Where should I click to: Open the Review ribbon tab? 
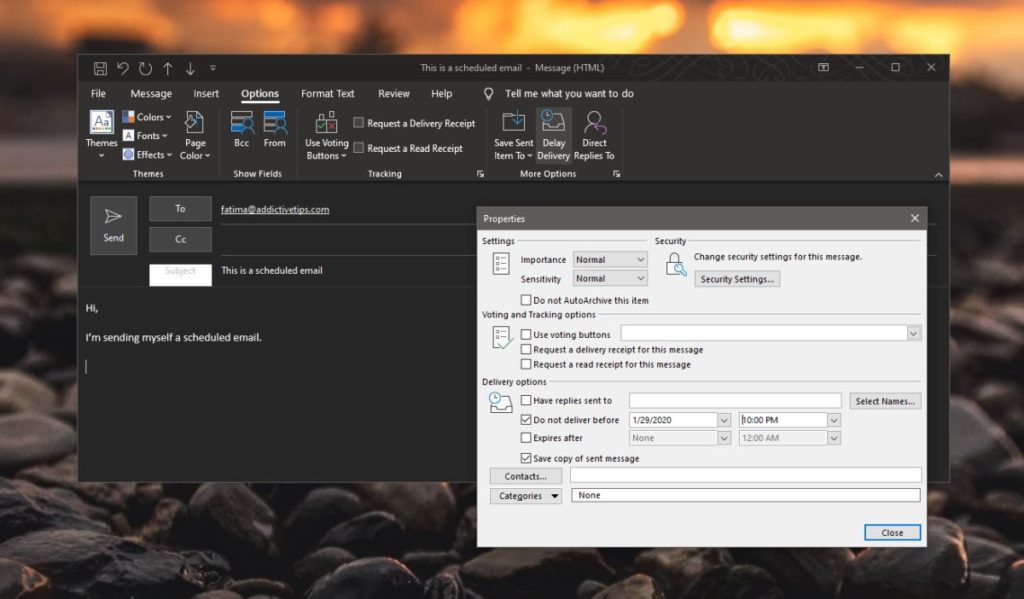tap(393, 93)
